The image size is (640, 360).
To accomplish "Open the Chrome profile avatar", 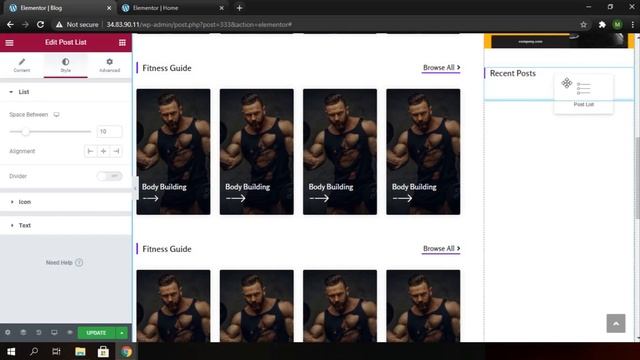I will [x=618, y=24].
